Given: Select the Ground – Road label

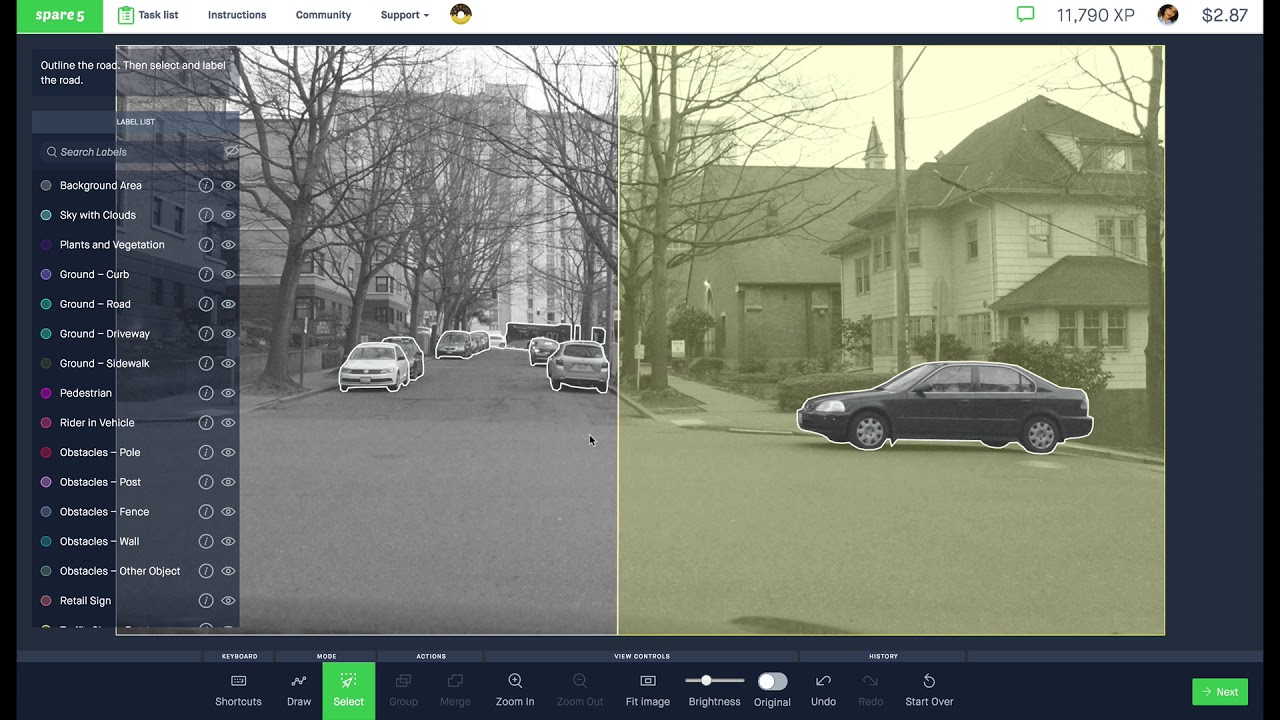Looking at the screenshot, I should [x=95, y=304].
